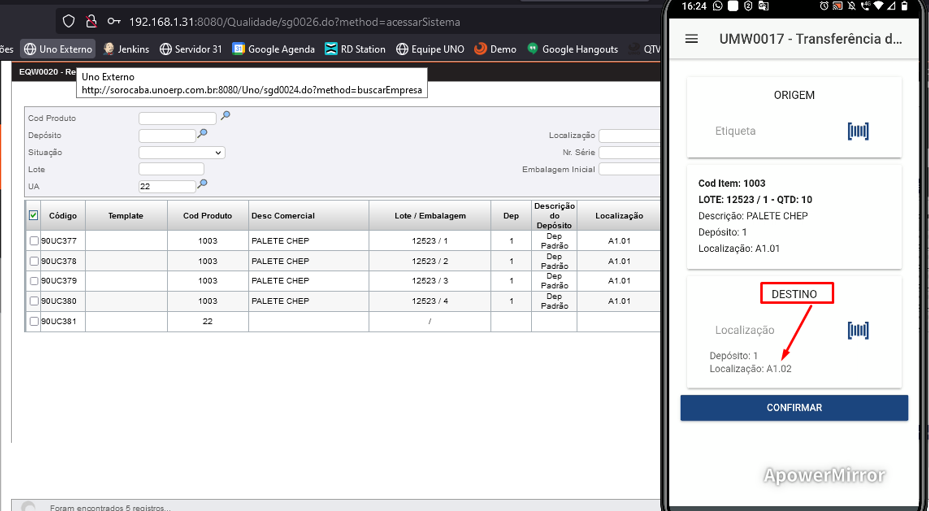Open the Situação dropdown

coord(181,152)
